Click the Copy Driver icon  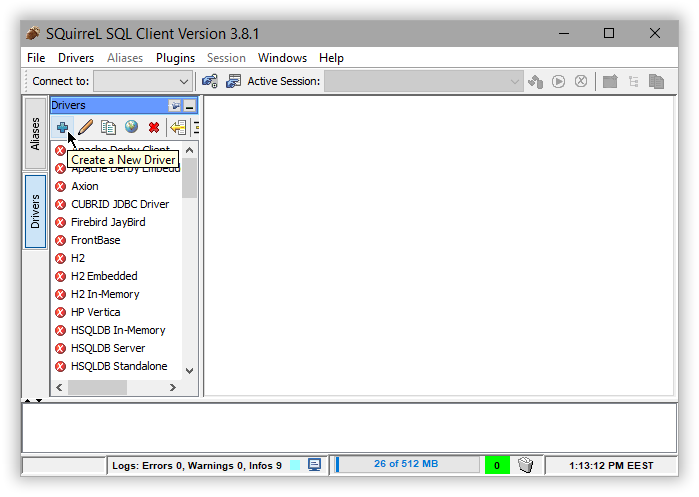point(108,127)
